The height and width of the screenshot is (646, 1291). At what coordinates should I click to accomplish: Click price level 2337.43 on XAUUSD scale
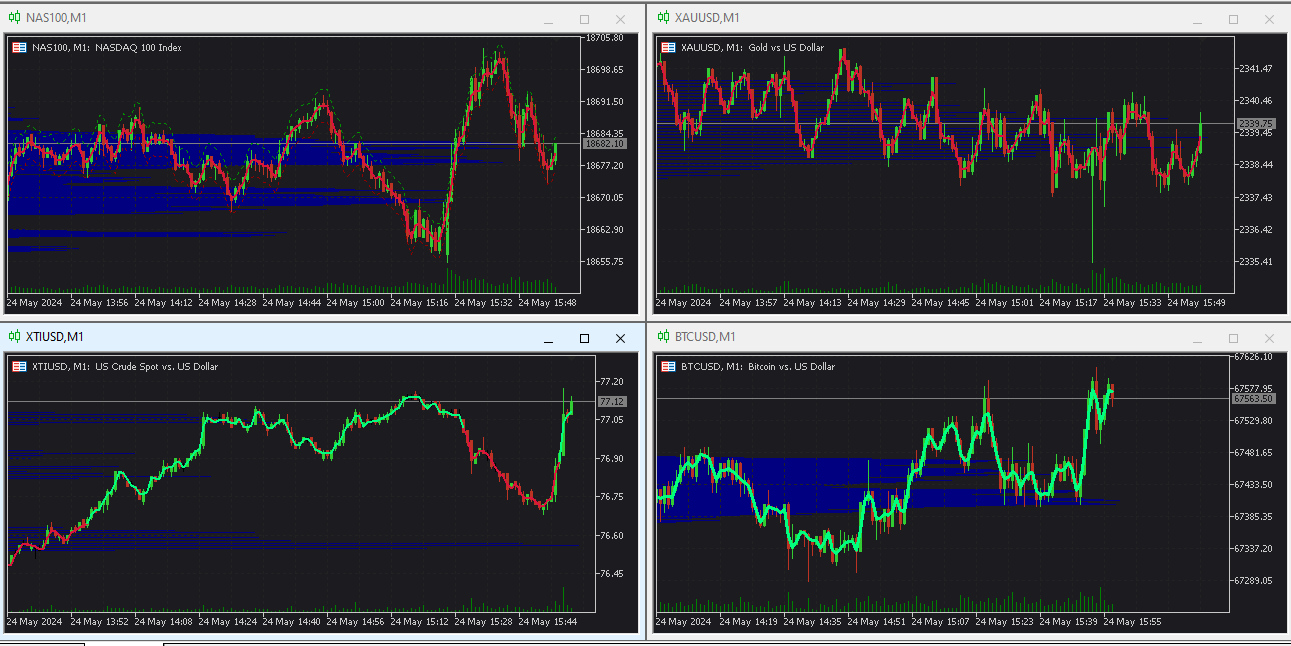pos(1255,198)
